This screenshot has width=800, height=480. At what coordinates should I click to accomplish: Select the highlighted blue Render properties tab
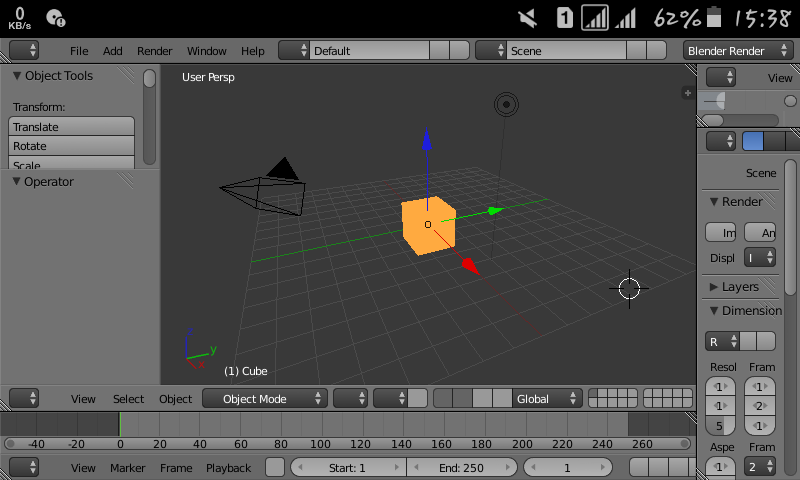click(x=753, y=141)
